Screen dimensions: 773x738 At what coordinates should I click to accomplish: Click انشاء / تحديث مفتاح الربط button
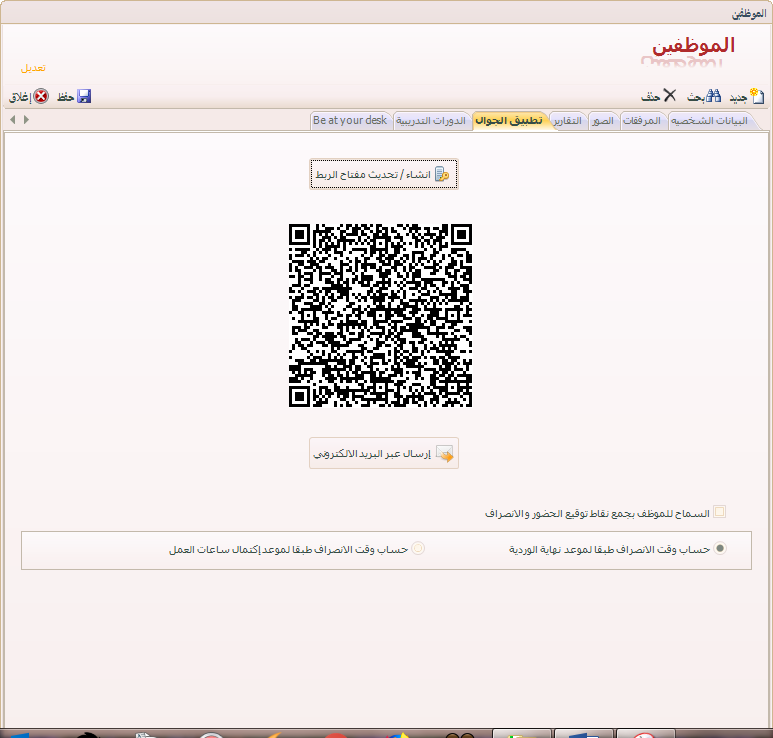pos(384,174)
